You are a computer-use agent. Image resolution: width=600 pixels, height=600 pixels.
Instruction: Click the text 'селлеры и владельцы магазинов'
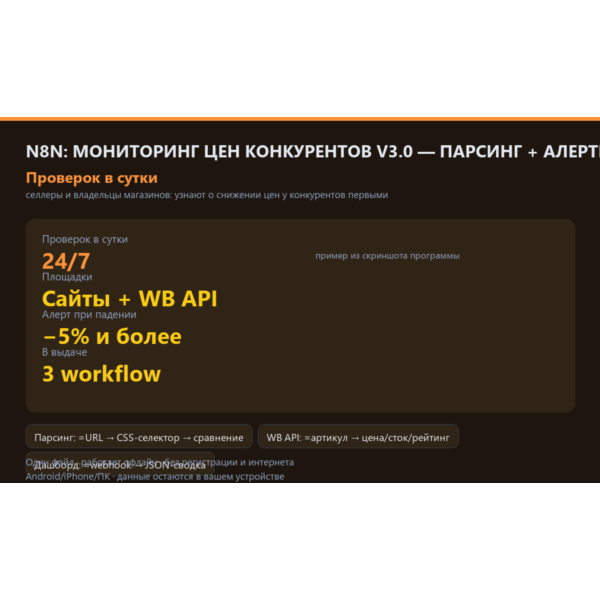point(99,195)
